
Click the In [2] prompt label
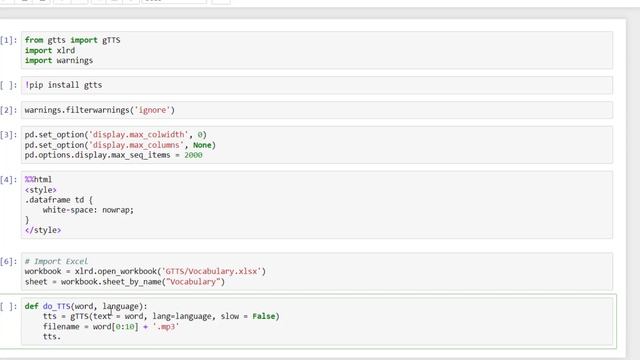[x=9, y=110]
